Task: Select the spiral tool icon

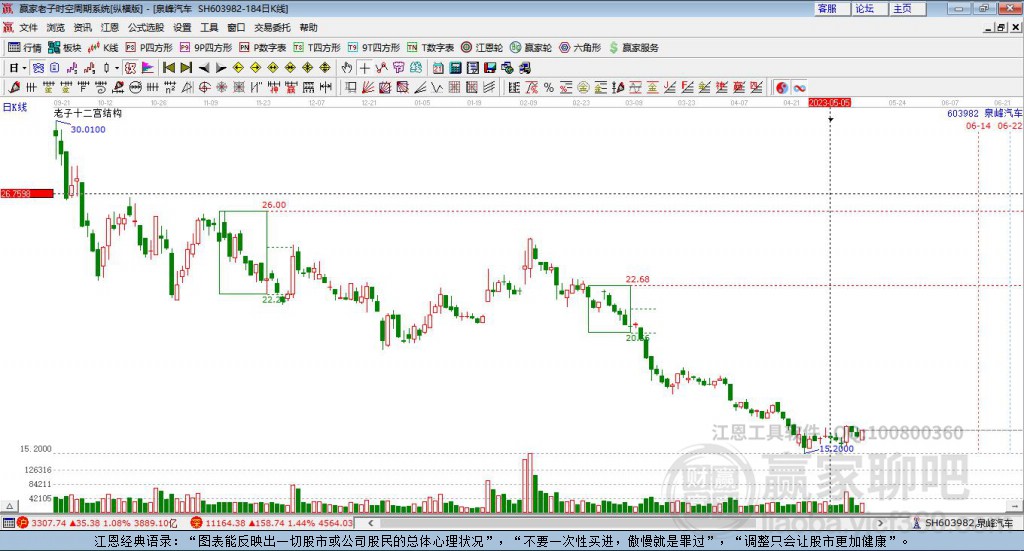Action: [x=101, y=87]
